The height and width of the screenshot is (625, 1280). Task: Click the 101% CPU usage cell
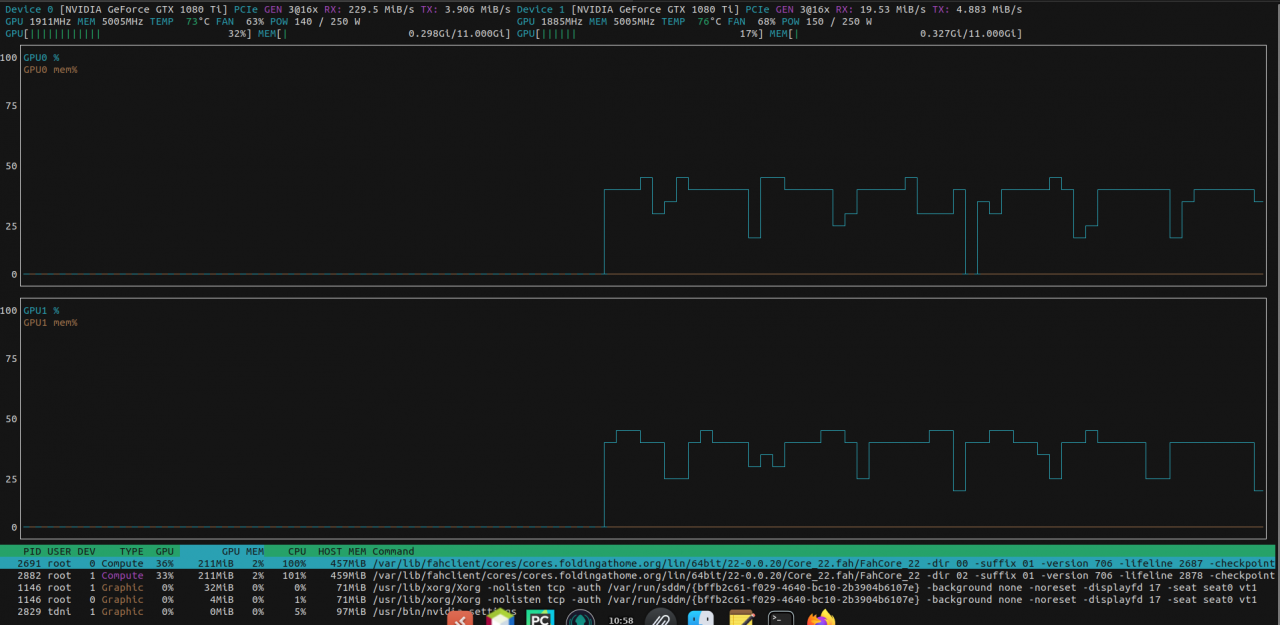click(x=294, y=575)
